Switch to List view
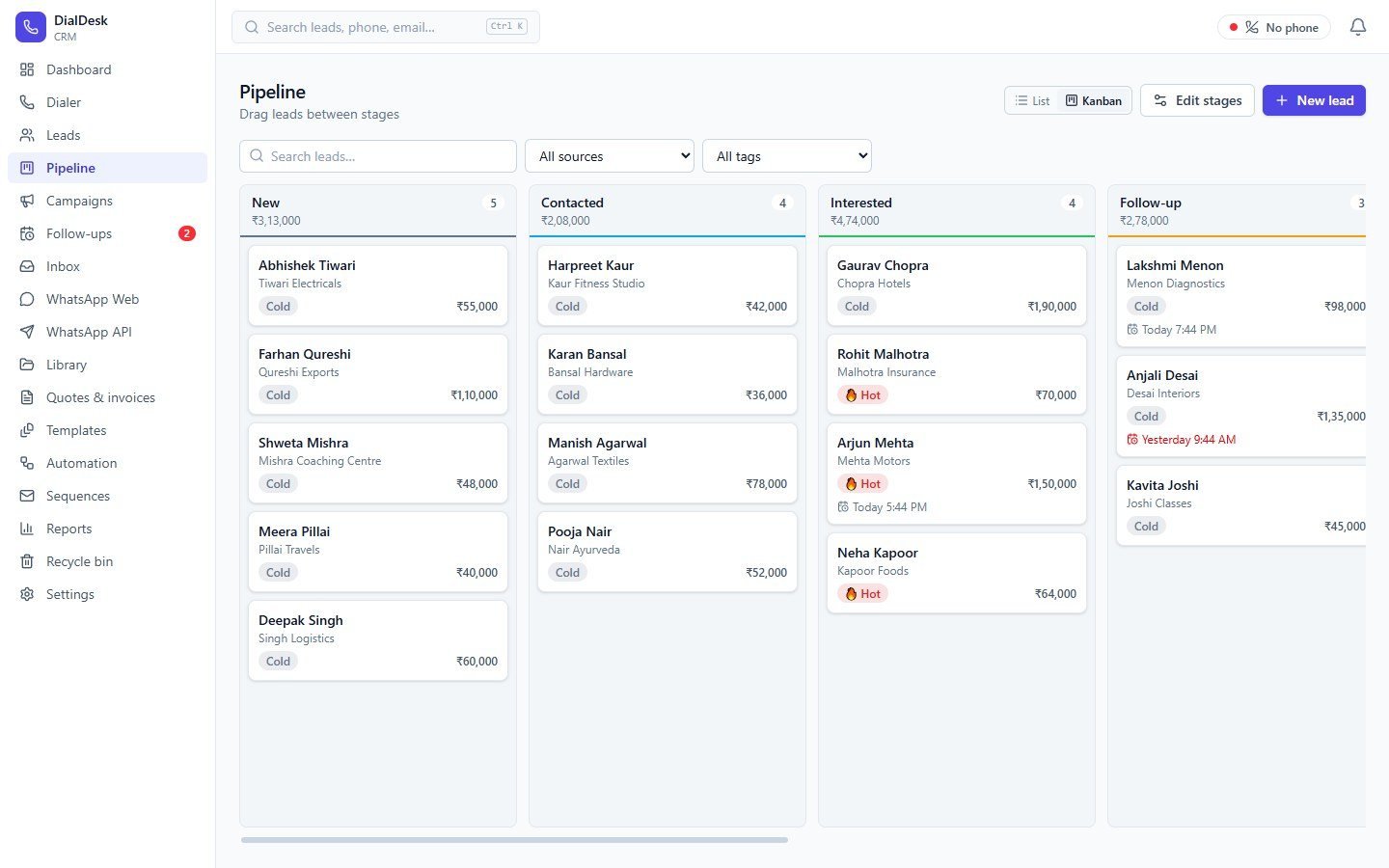Viewport: 1389px width, 868px height. [x=1032, y=100]
